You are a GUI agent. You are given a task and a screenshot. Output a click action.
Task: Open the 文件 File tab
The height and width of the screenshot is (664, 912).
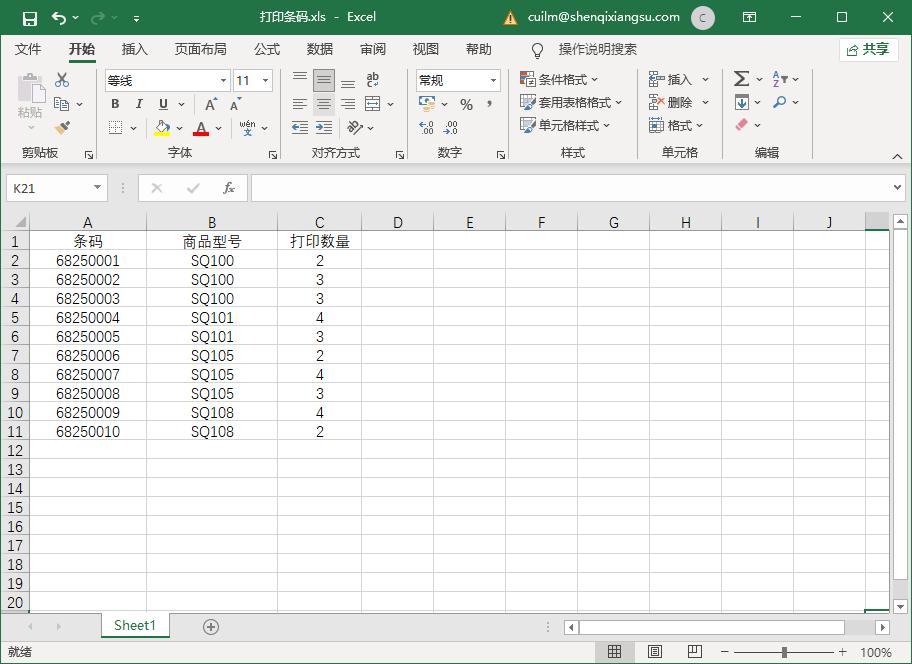tap(28, 49)
